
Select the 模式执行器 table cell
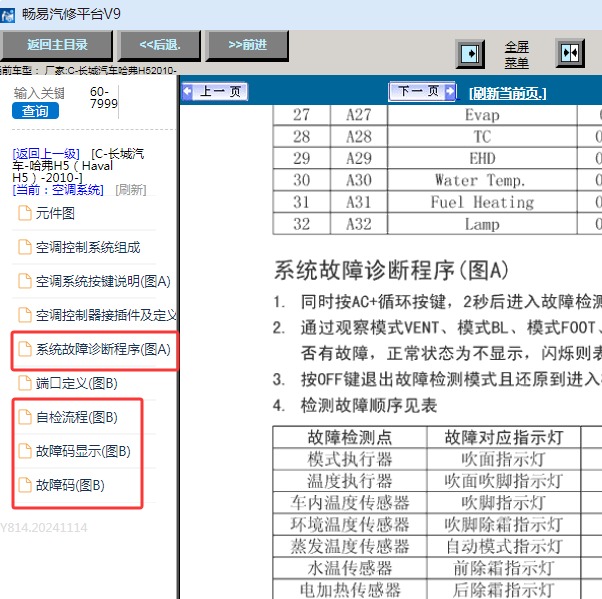(350, 459)
